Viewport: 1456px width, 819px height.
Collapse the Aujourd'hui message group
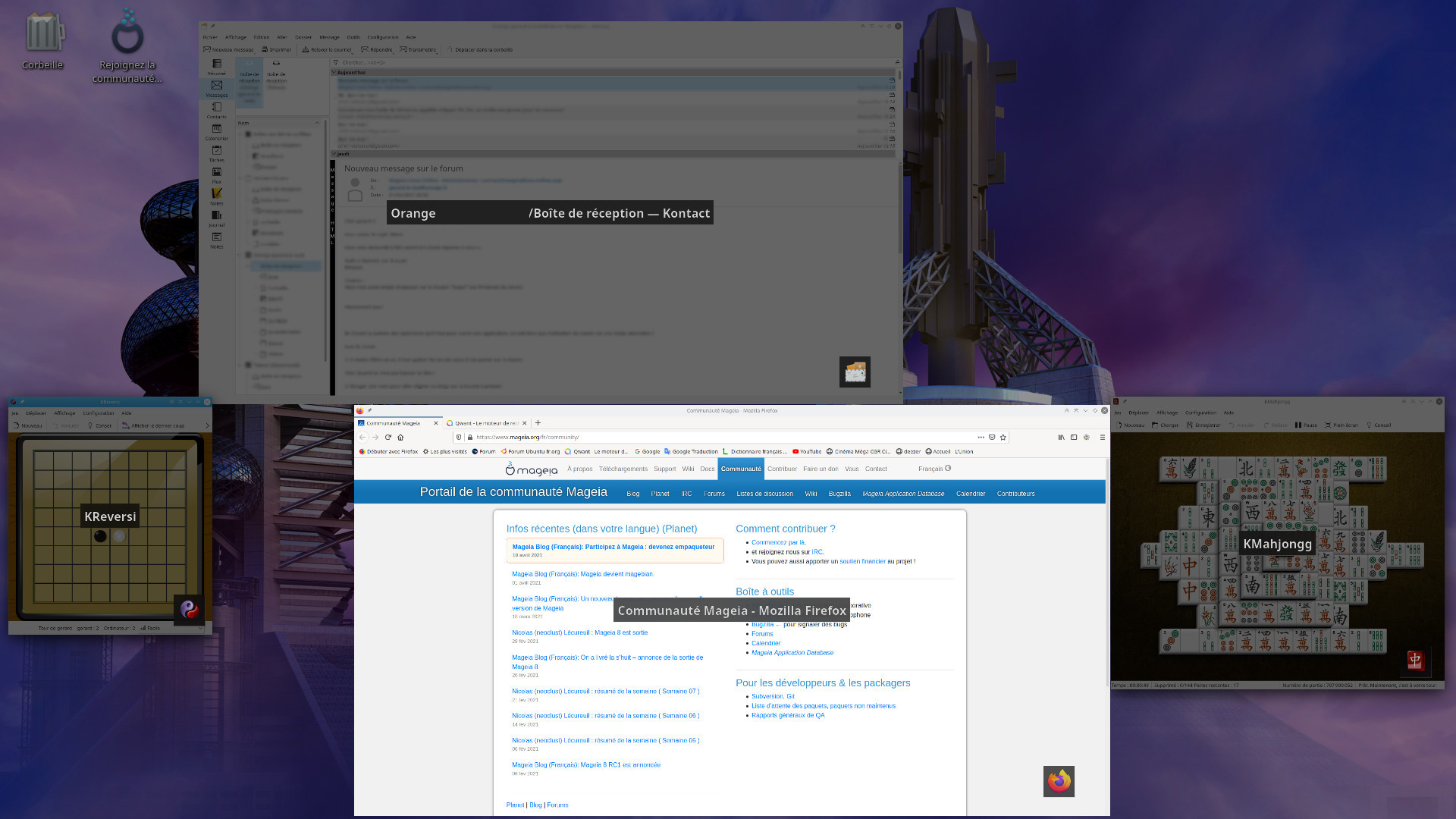tap(334, 73)
